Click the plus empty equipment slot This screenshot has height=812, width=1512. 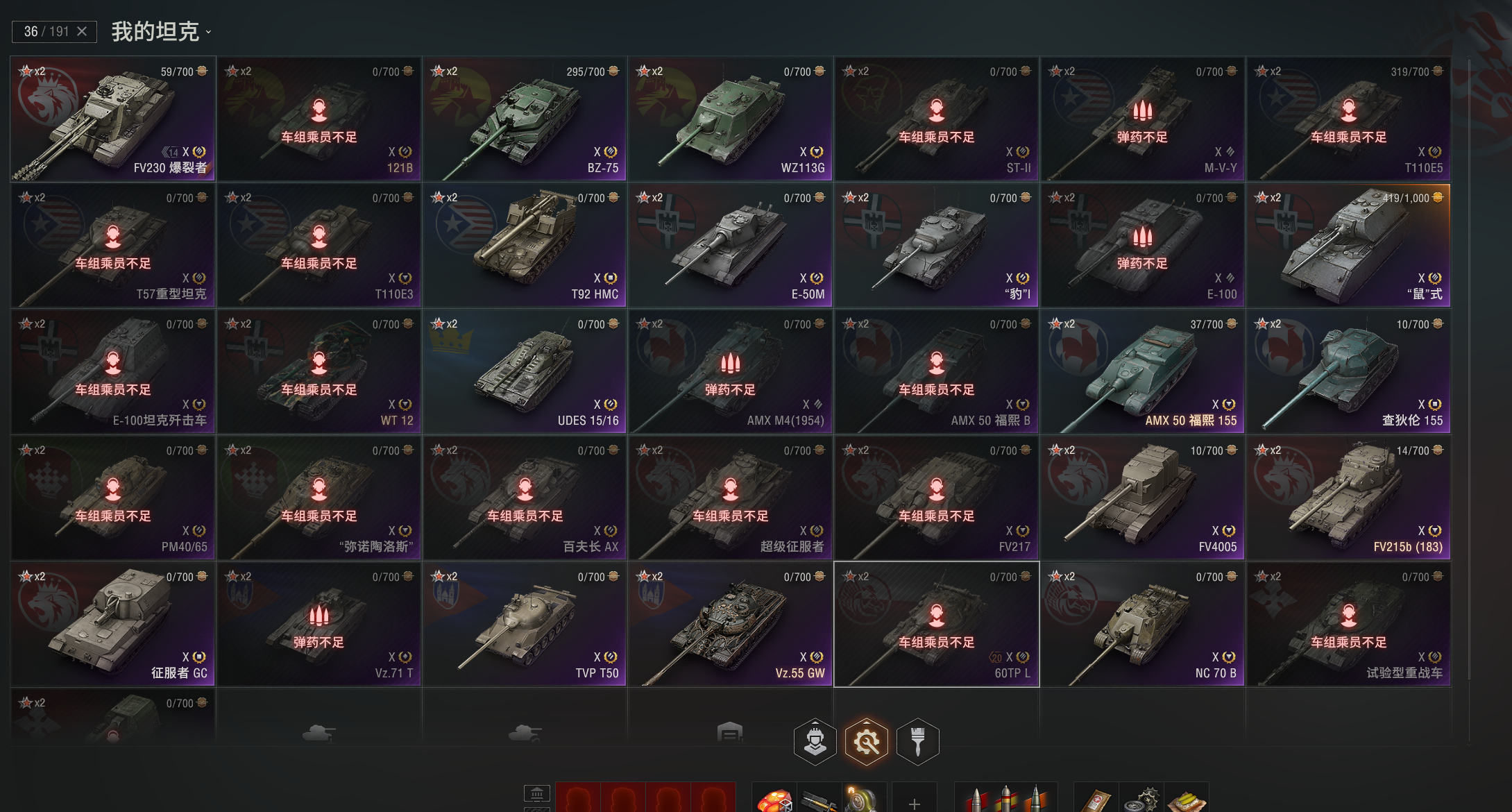914,802
